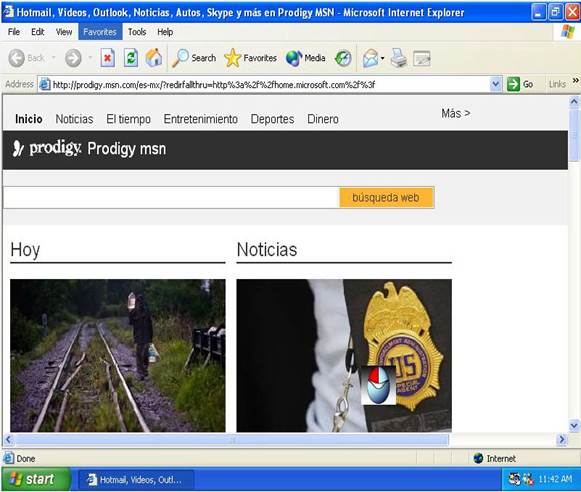Click the Hoy section heading
This screenshot has width=581, height=492.
[25, 249]
